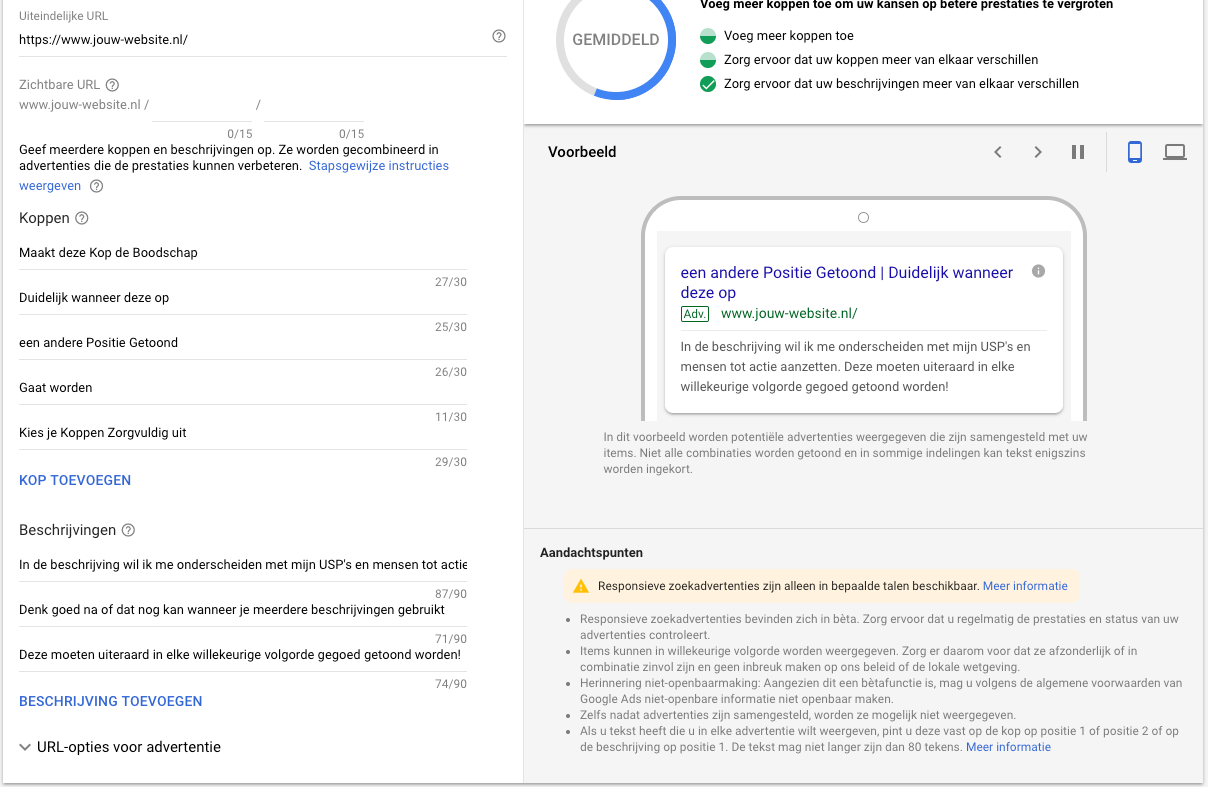Open help icon next to Koppen heading

[82, 218]
